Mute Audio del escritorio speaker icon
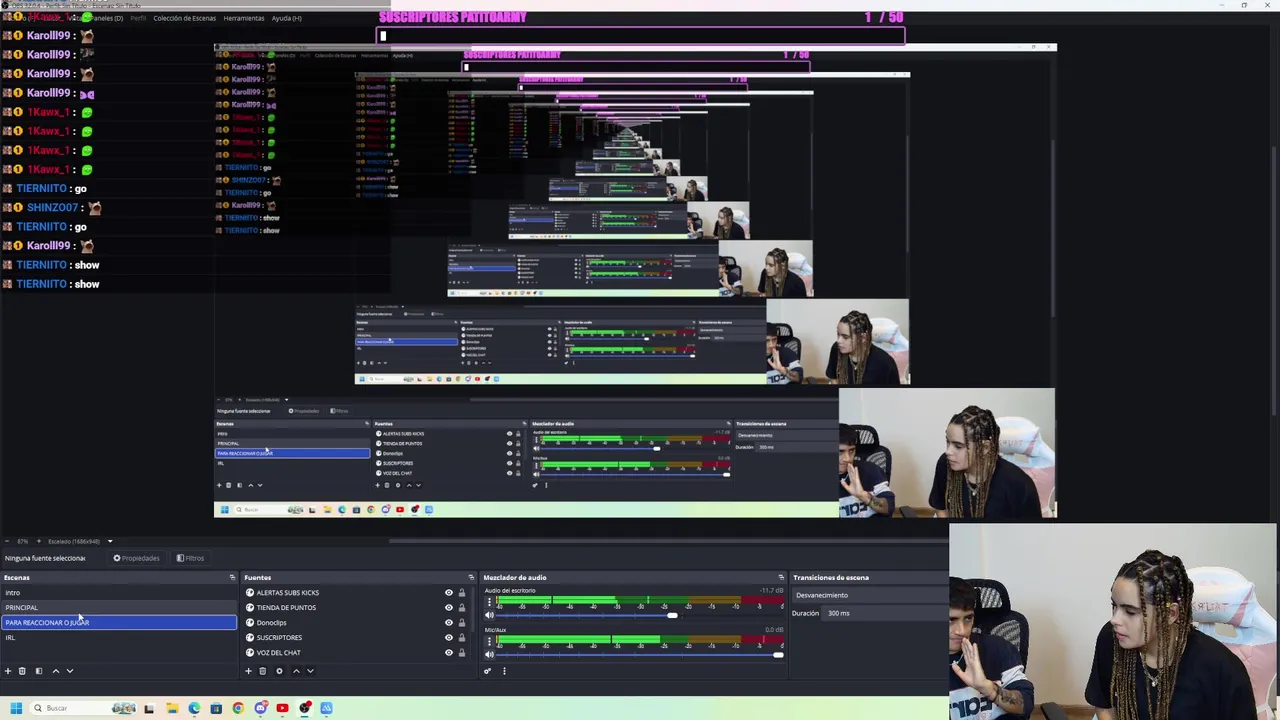Image resolution: width=1280 pixels, height=720 pixels. click(489, 615)
